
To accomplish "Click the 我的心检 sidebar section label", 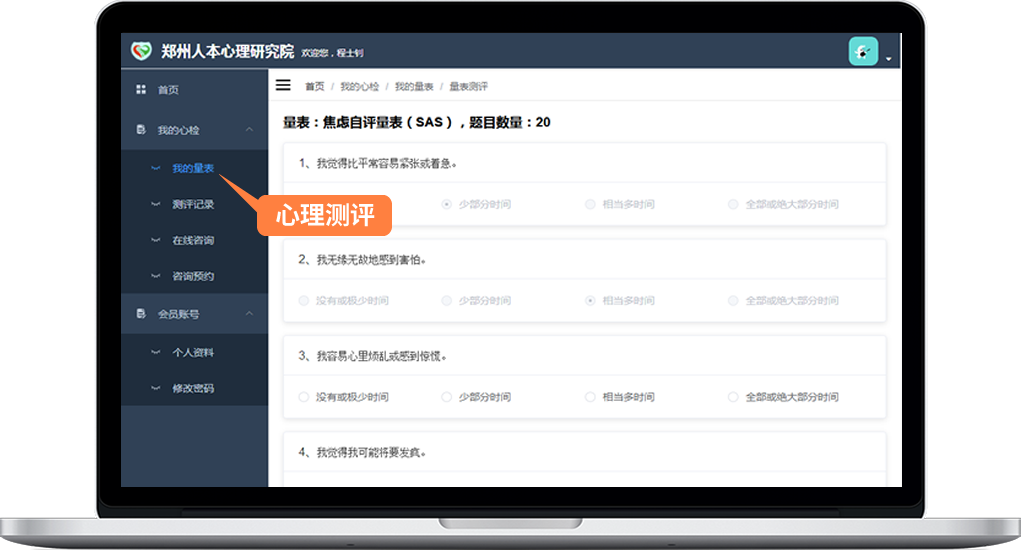I will (x=178, y=130).
